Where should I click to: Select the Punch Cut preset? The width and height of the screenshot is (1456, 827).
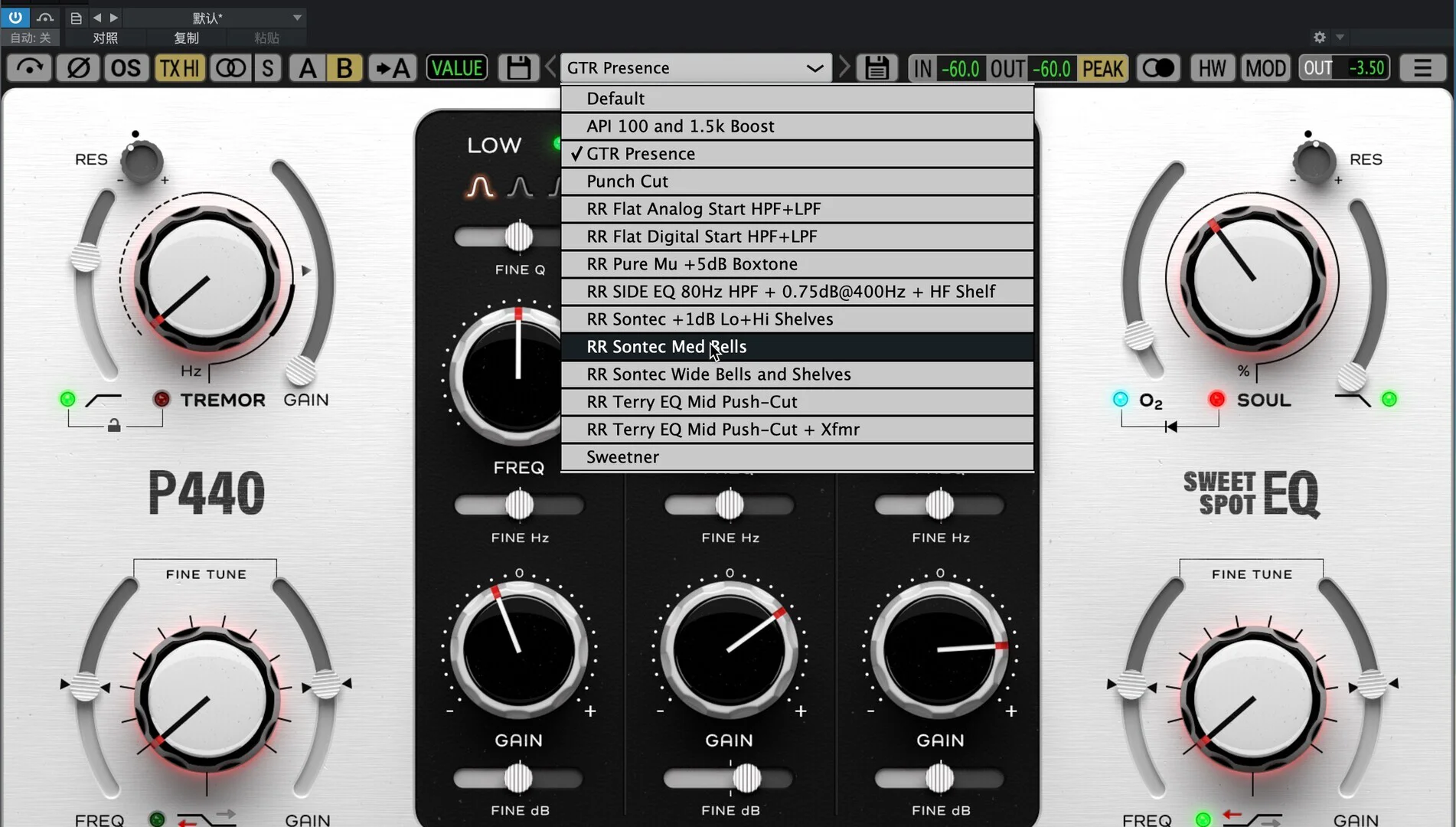tap(797, 181)
